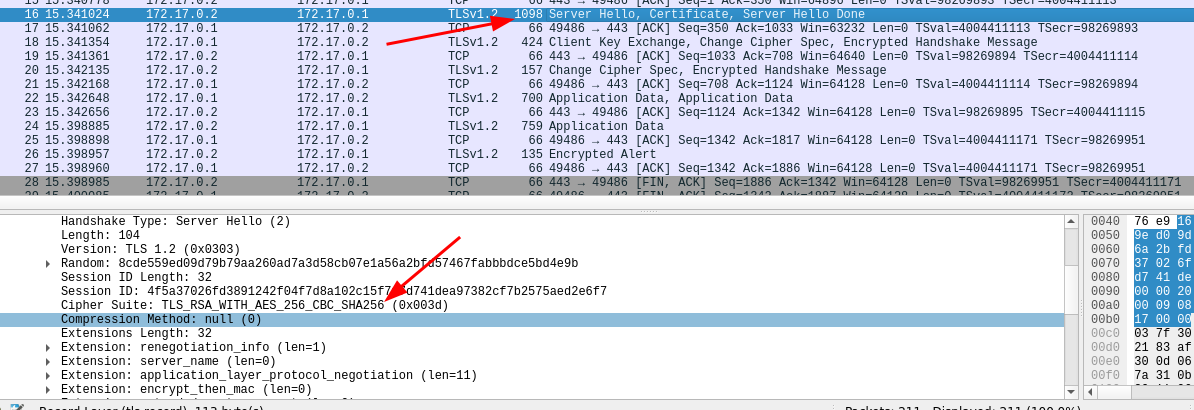Expand the server_name extension arrow
Screen dimensions: 1194x410
click(48, 361)
